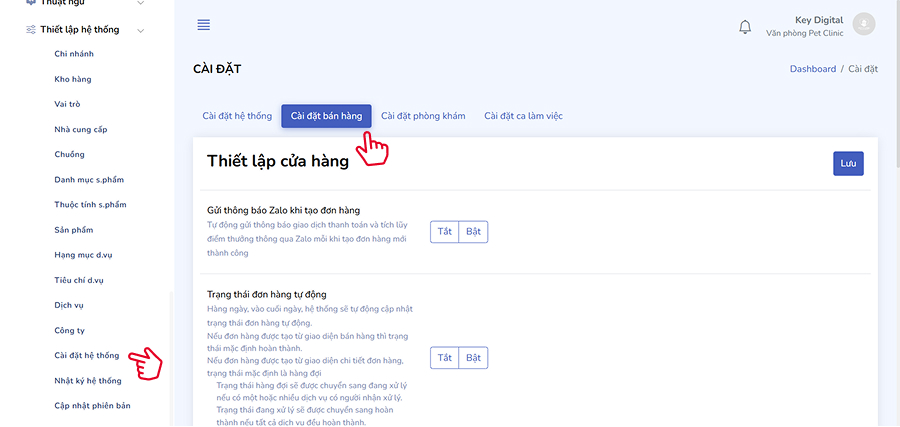Open Kho hàng in the sidebar

pos(73,79)
